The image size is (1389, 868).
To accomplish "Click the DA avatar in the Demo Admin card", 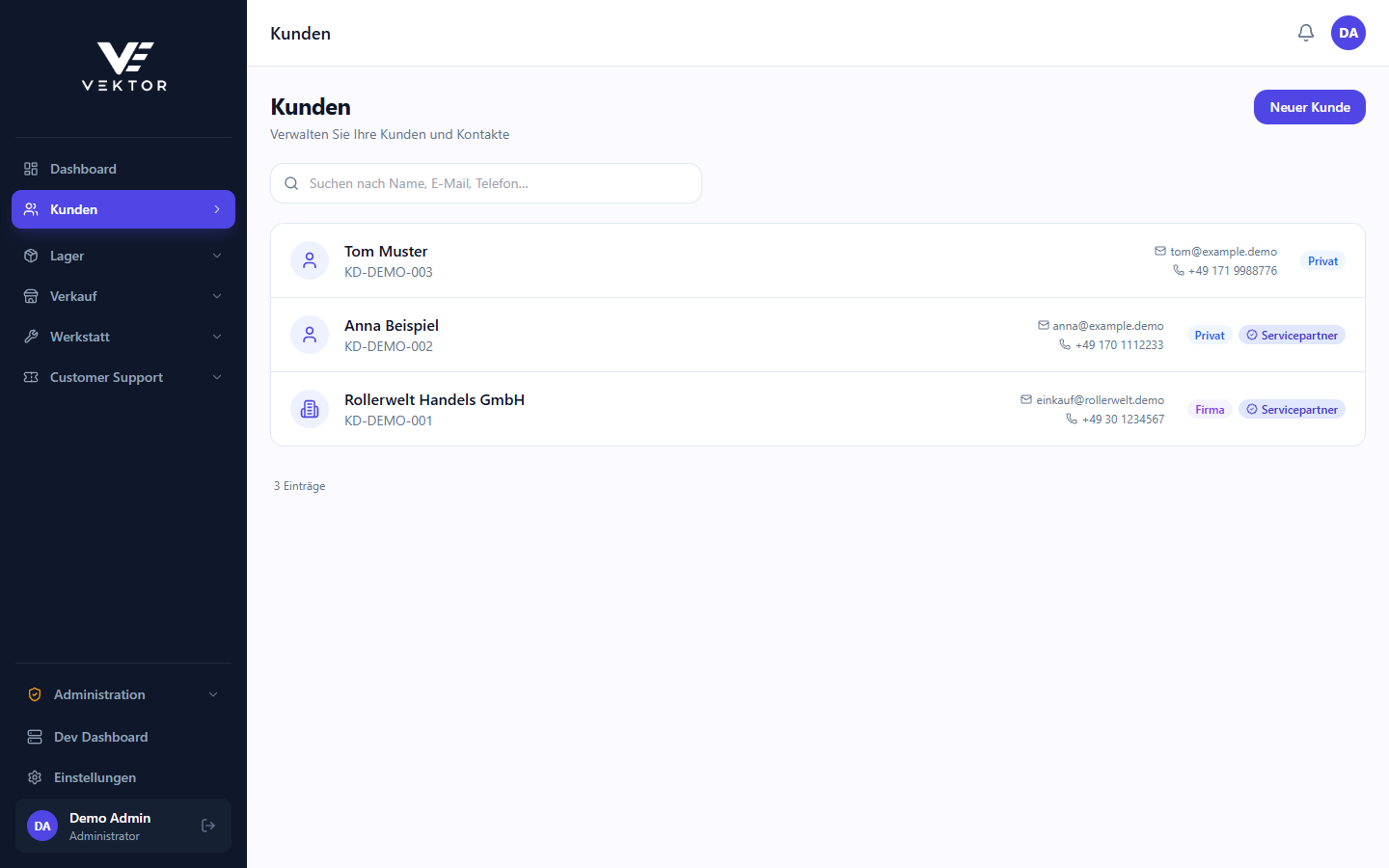I will [42, 826].
